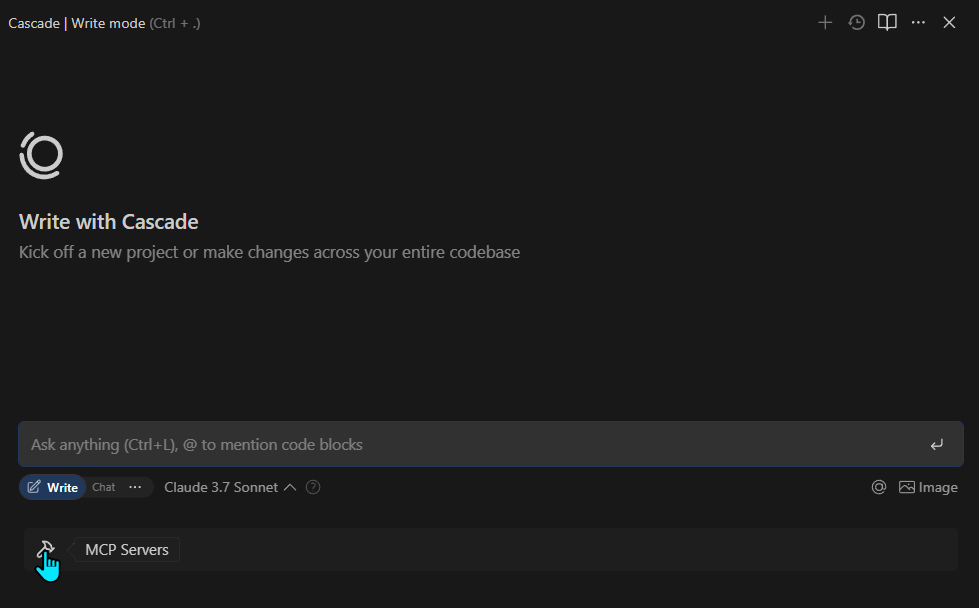Click the pencil icon on Write button
This screenshot has height=608, width=979.
[x=34, y=487]
